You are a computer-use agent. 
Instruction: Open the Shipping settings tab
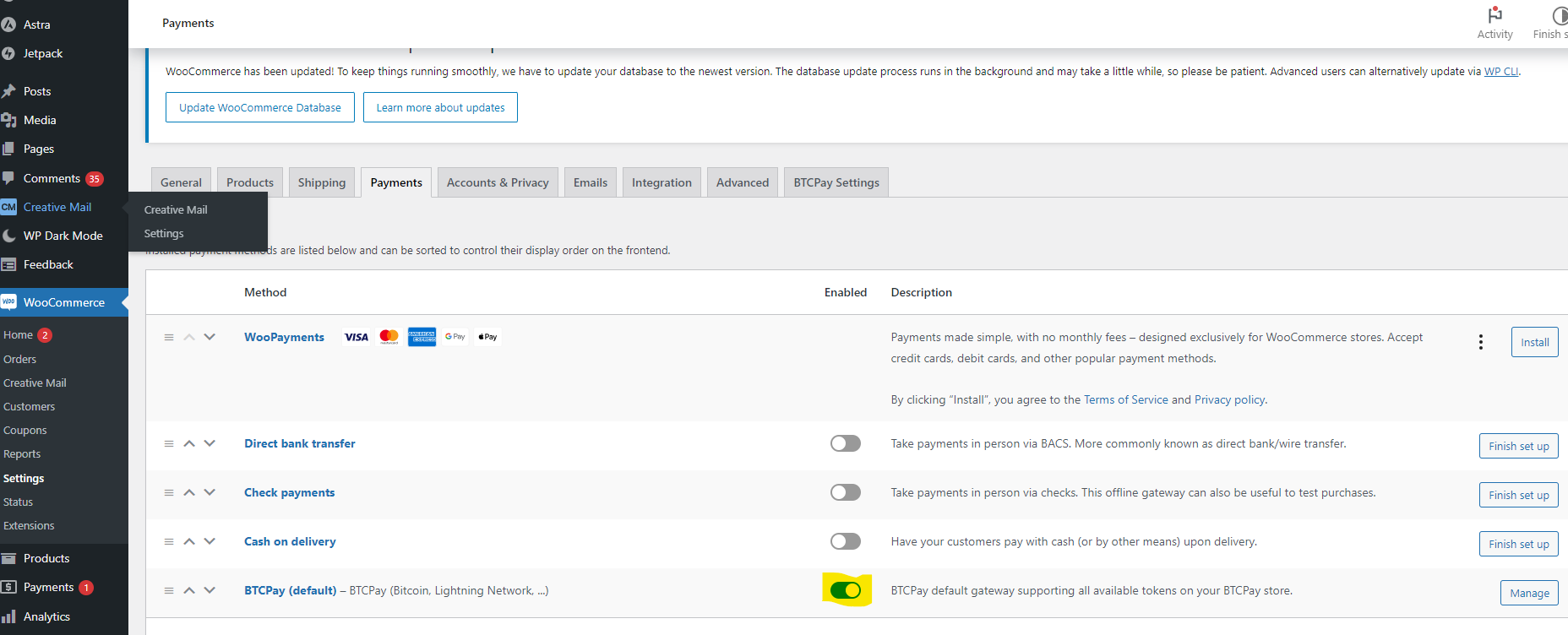coord(321,182)
